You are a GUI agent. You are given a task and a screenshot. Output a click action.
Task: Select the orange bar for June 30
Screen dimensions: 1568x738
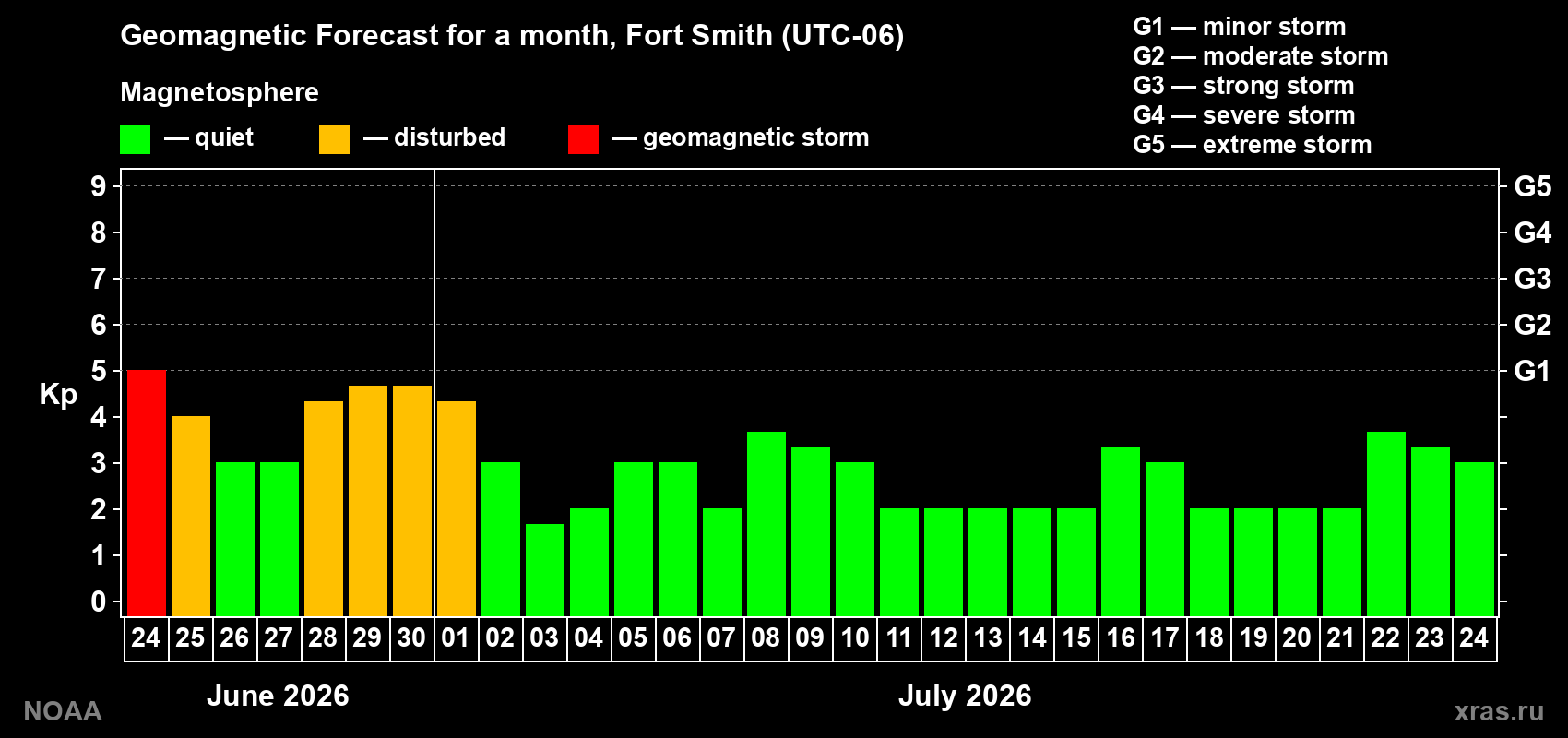412,501
